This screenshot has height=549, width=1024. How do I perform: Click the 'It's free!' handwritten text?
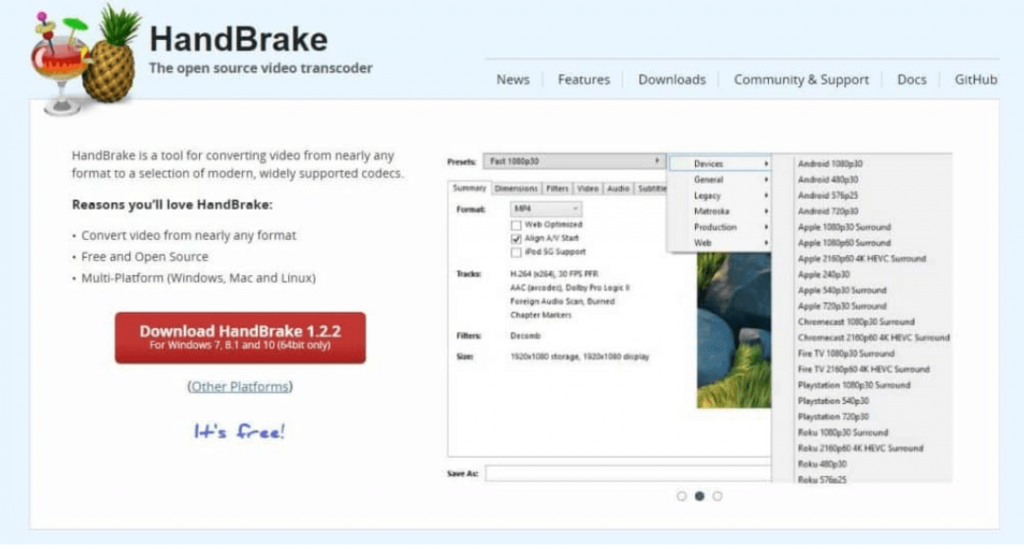click(x=239, y=431)
